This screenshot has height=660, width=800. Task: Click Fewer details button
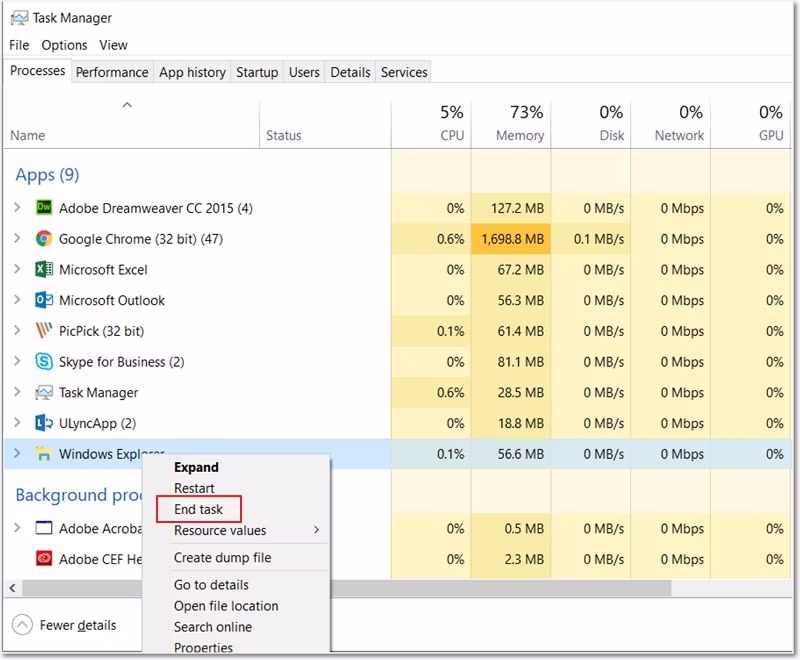[x=66, y=625]
